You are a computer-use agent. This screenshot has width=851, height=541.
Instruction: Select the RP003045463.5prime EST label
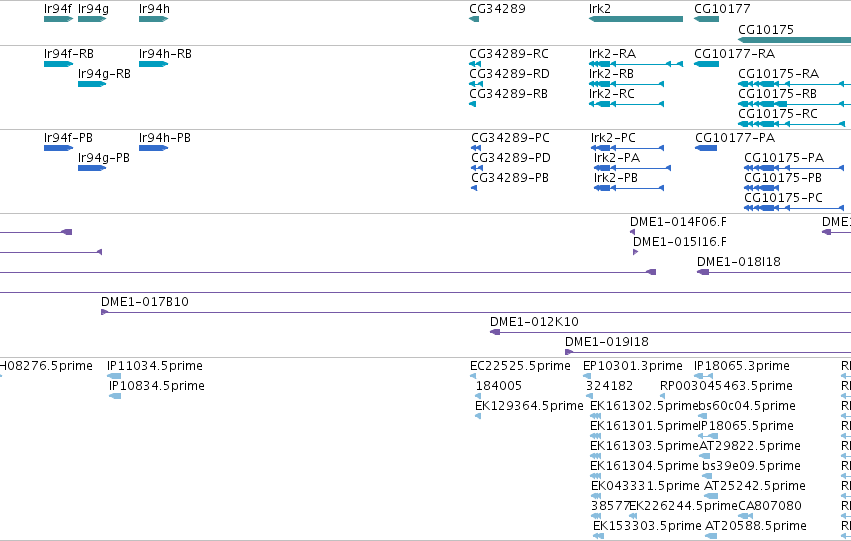(727, 386)
